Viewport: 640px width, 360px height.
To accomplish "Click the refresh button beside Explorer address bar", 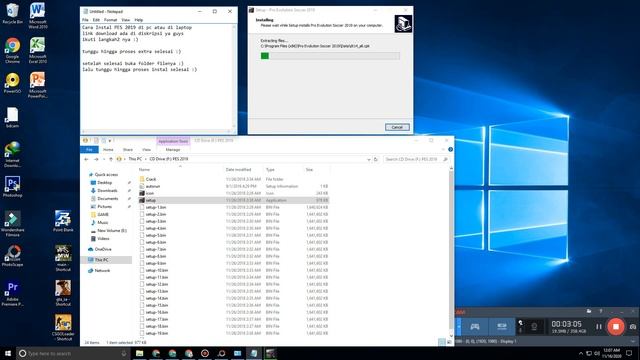I will (376, 159).
